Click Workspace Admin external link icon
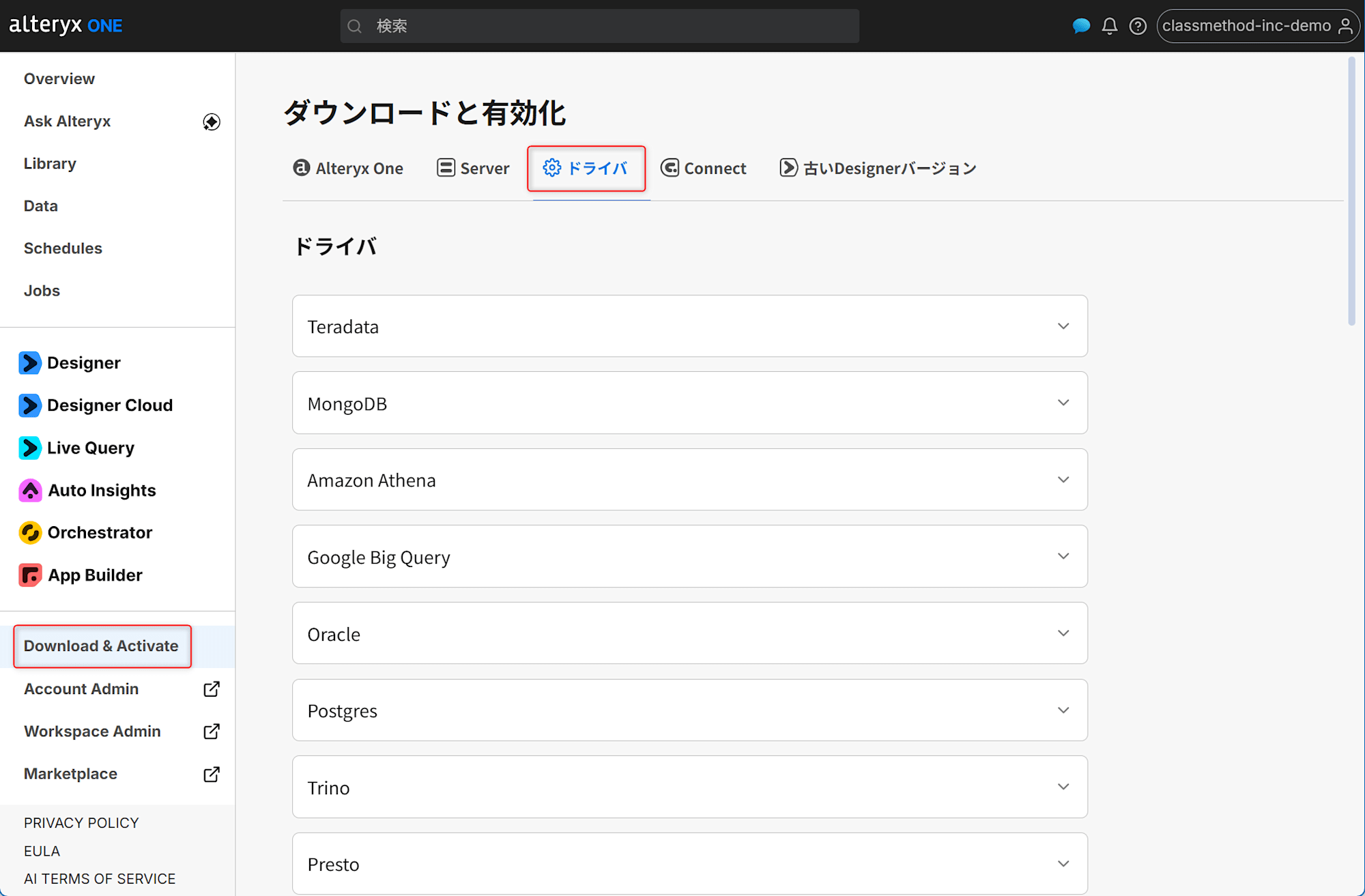Viewport: 1365px width, 896px height. 212,732
